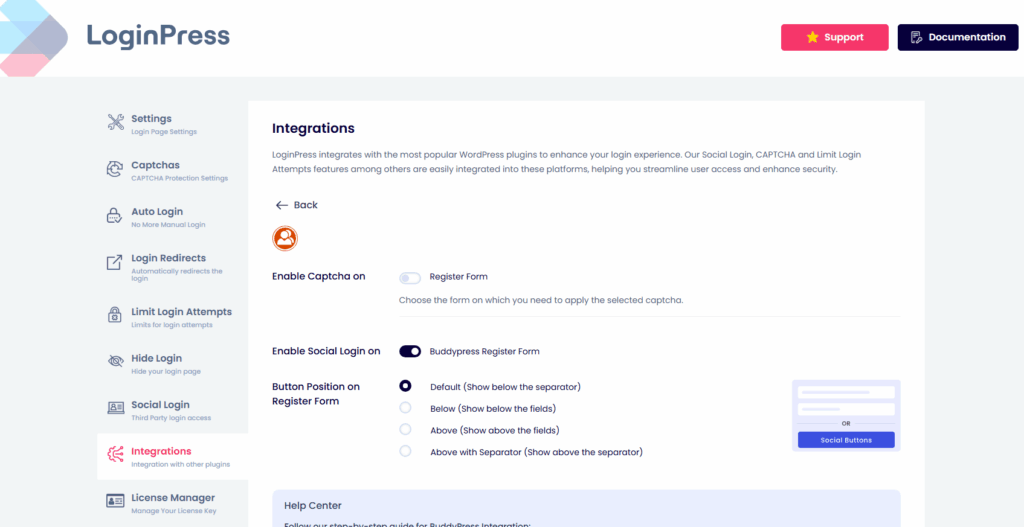The image size is (1024, 527).
Task: Open the Auto Login menu item
Action: pos(172,216)
